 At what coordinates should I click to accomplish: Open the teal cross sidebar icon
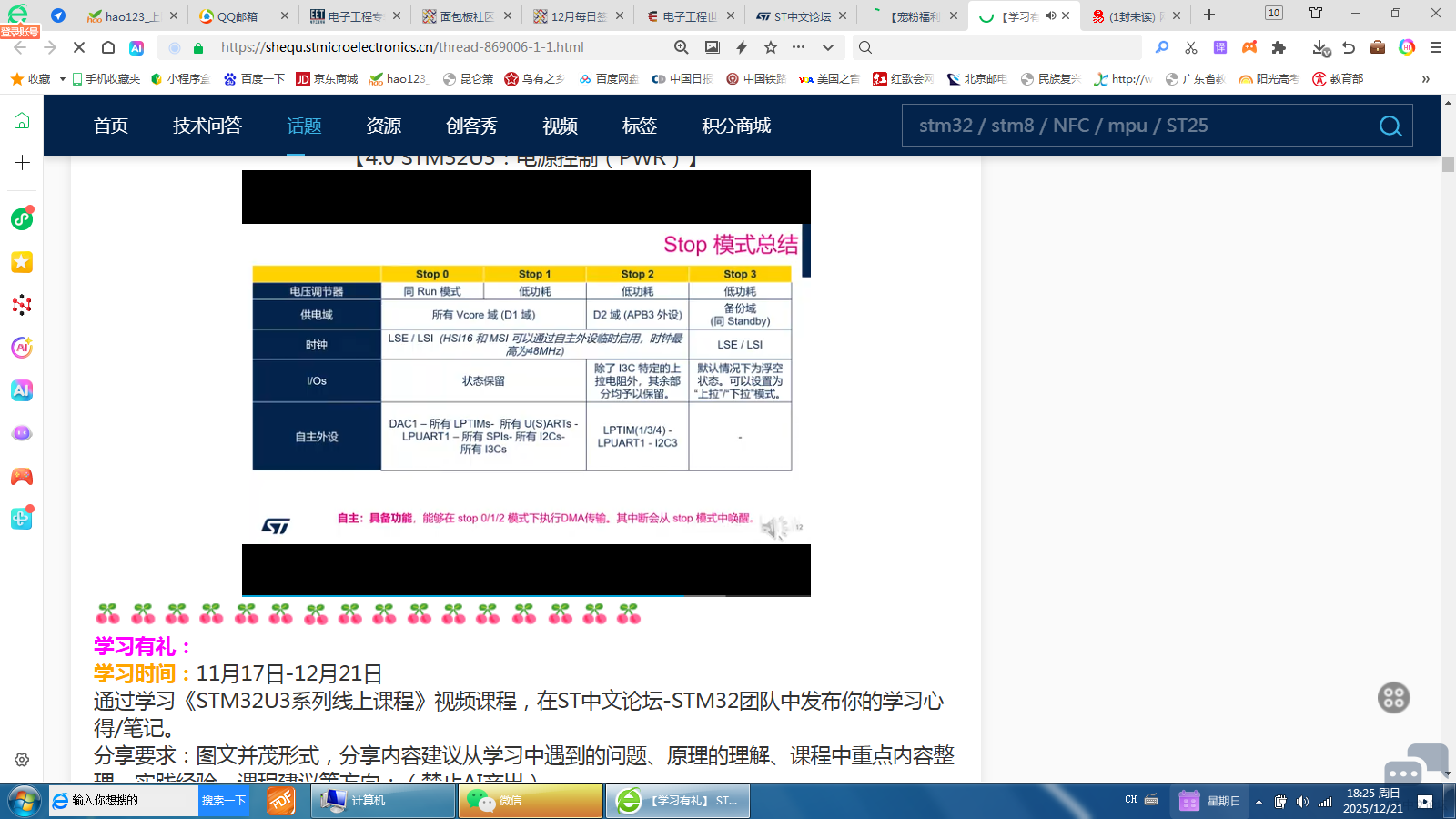pos(22,519)
